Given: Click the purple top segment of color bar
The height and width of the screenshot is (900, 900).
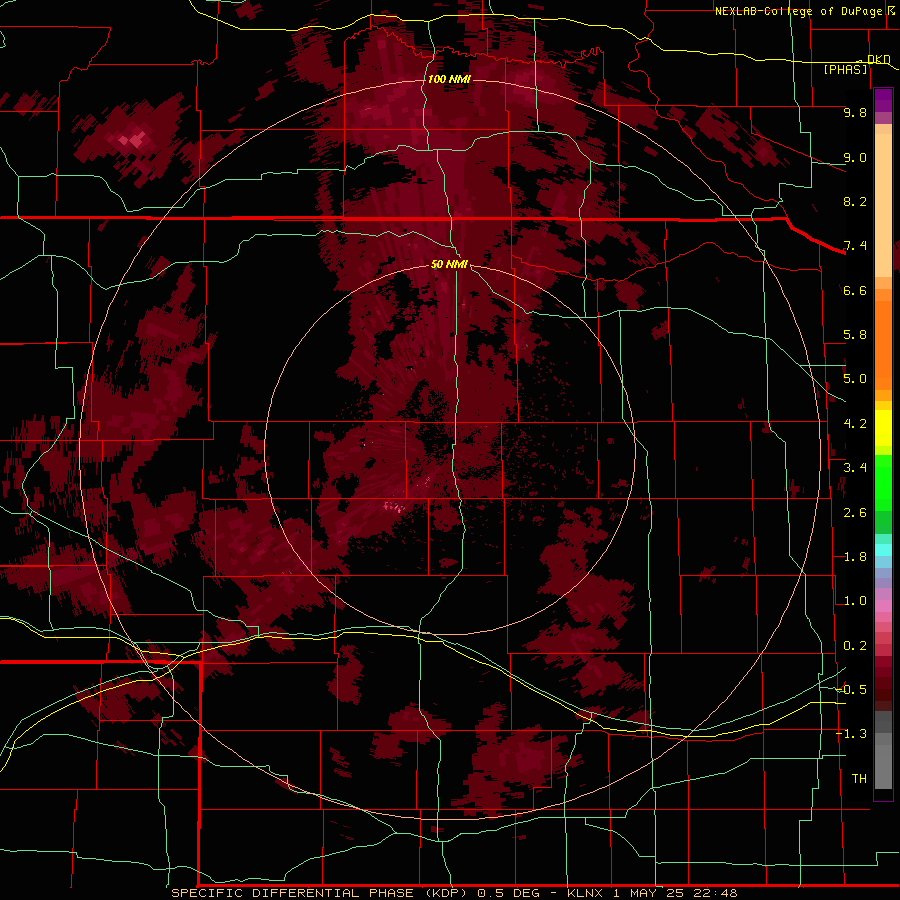Looking at the screenshot, I should (x=883, y=100).
